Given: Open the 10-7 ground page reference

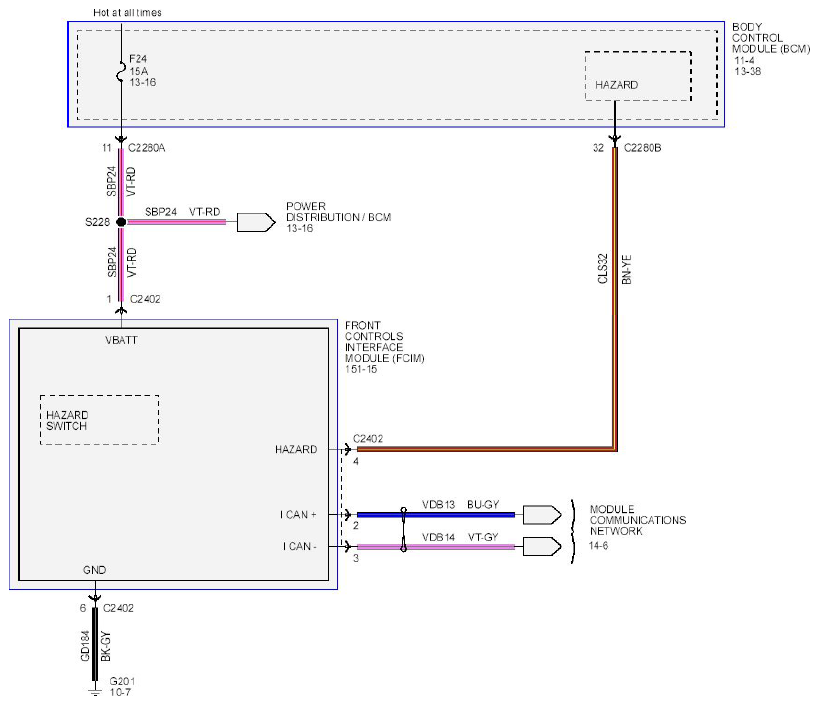Looking at the screenshot, I should click(120, 692).
